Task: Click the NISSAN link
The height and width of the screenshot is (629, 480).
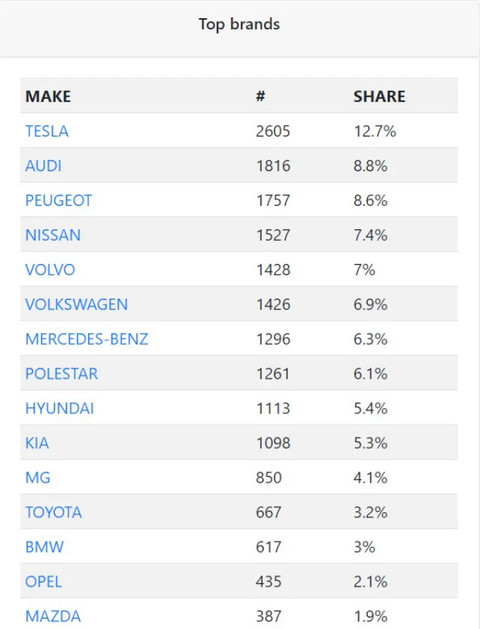Action: tap(53, 235)
